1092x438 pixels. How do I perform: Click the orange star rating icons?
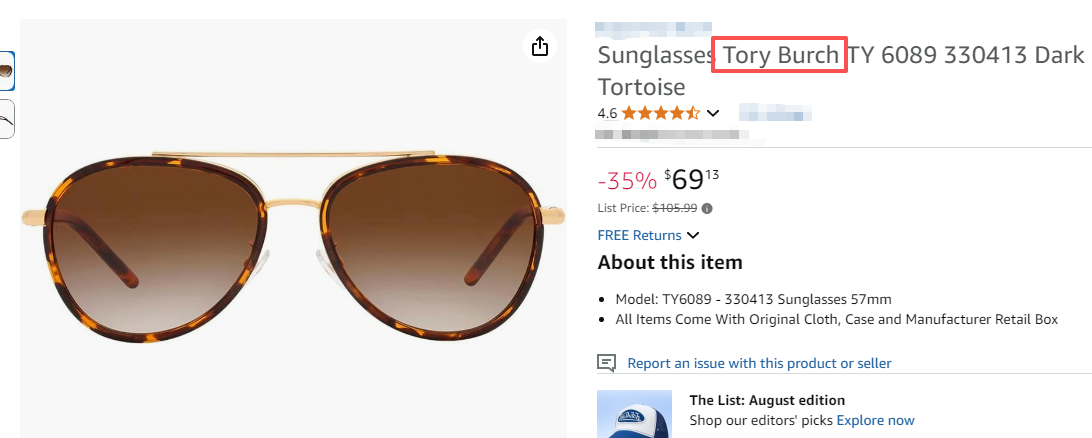pos(661,113)
